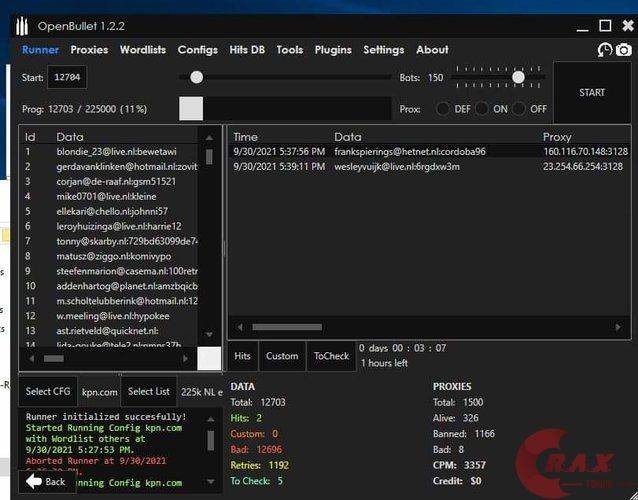The image size is (638, 500).
Task: Click the Bots count slider handle
Action: (x=518, y=77)
